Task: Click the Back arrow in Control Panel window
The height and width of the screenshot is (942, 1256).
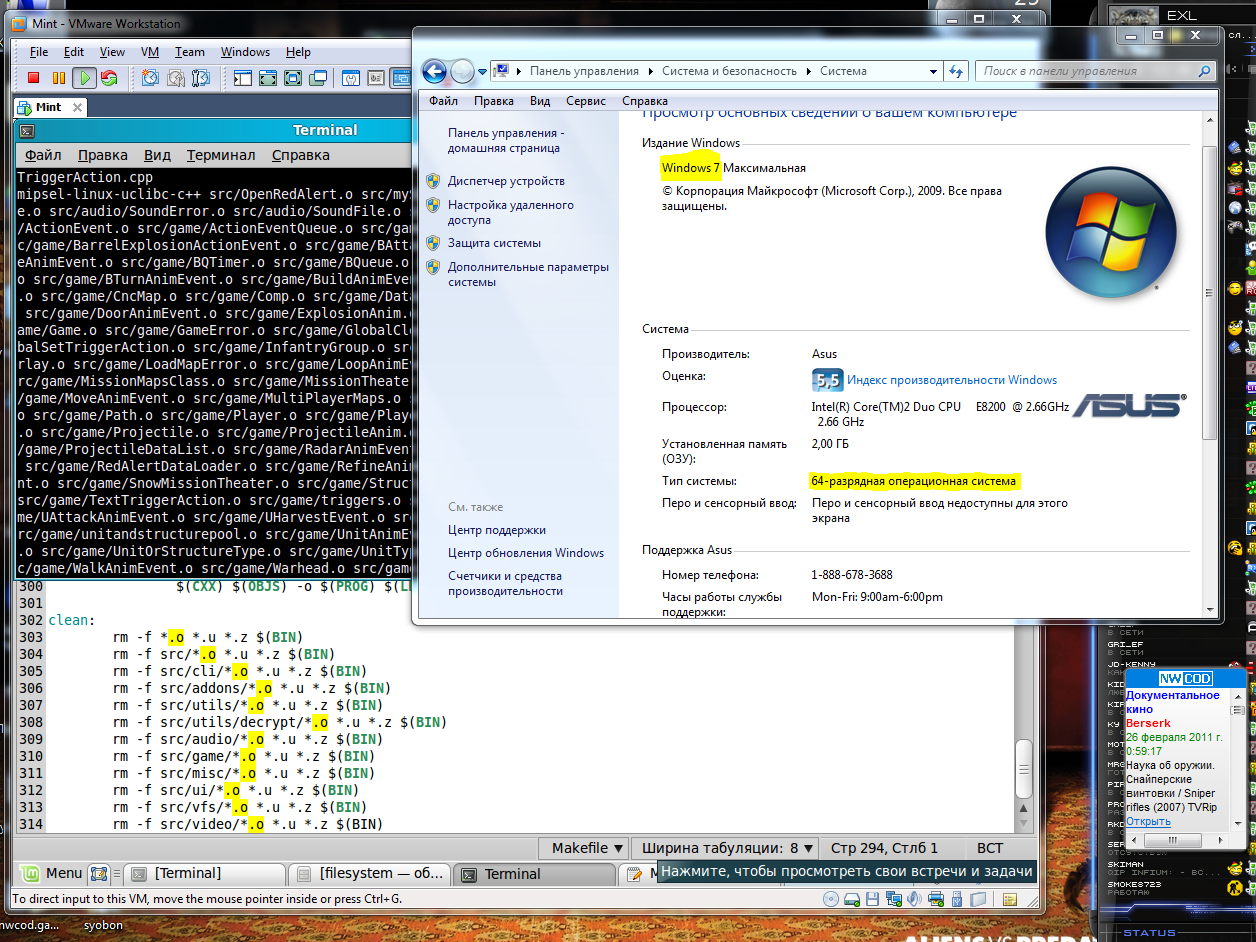Action: tap(434, 71)
